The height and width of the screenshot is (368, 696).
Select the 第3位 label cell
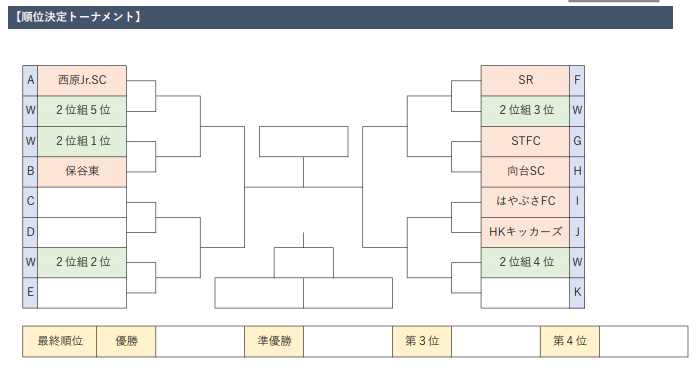click(x=422, y=341)
